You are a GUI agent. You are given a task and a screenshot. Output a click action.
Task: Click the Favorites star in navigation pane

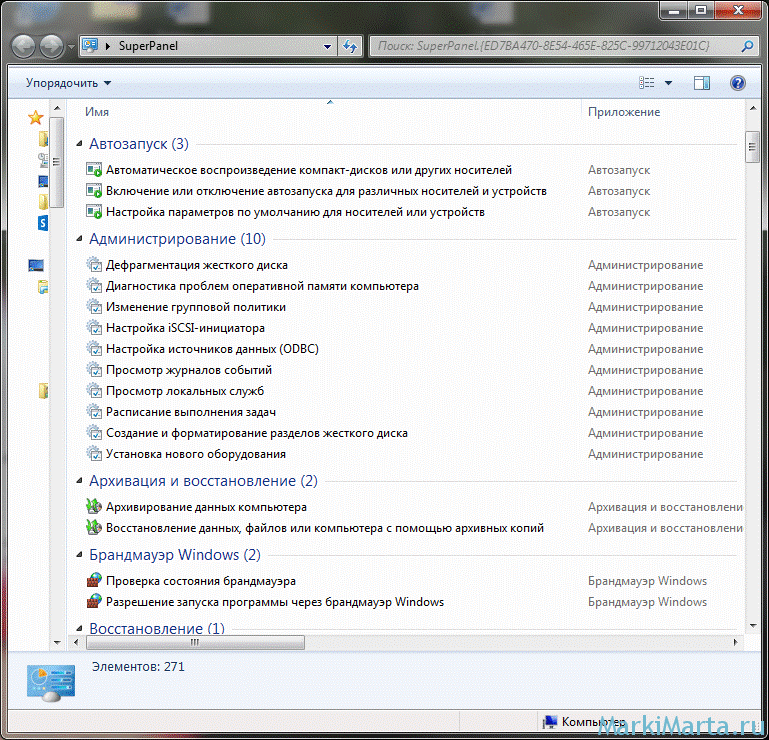(x=35, y=117)
